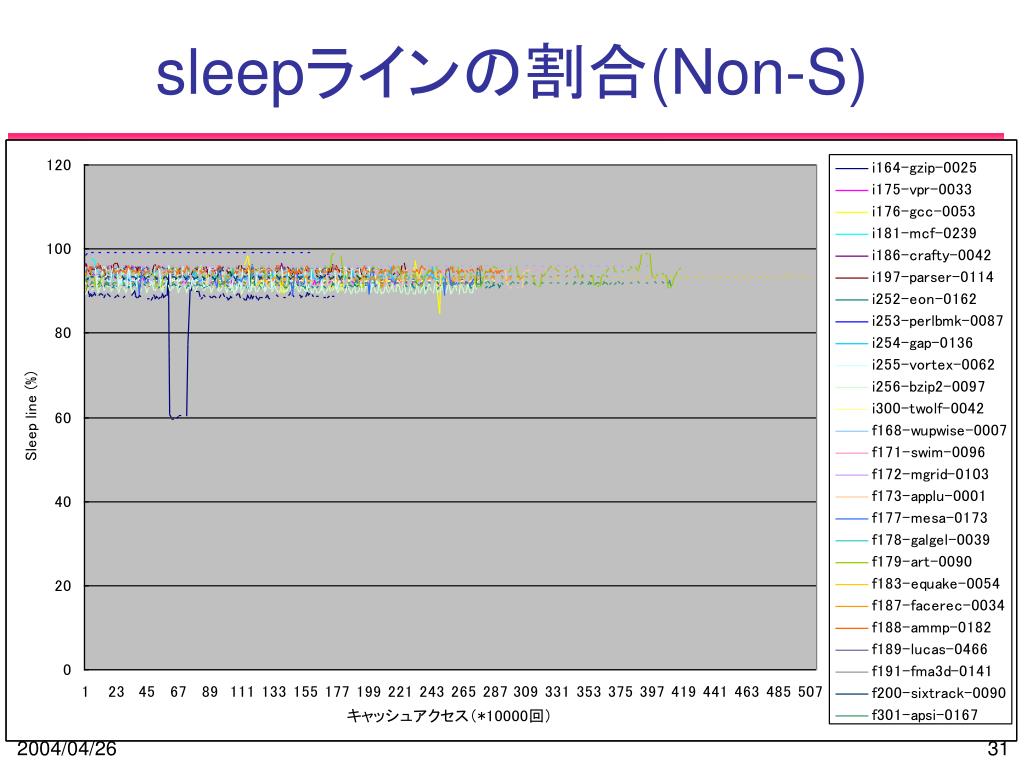The height and width of the screenshot is (768, 1024).
Task: Click y-axis value 0
Action: [67, 670]
